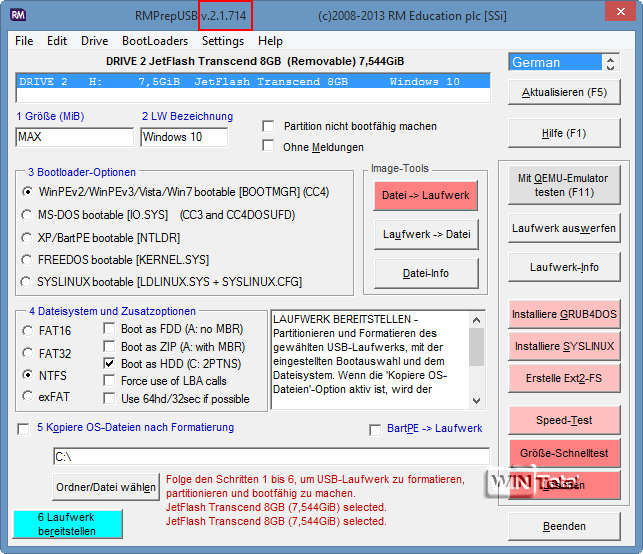Enable Ohne Meldungen checkbox
643x554 pixels.
click(268, 146)
